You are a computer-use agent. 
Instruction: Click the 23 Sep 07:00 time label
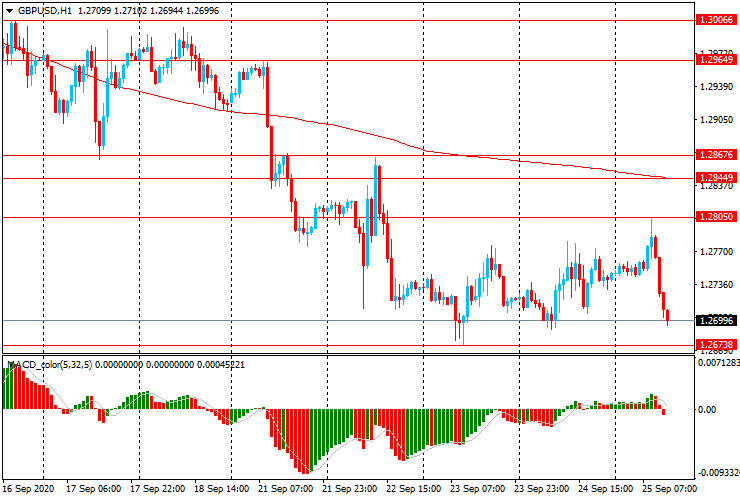(477, 489)
